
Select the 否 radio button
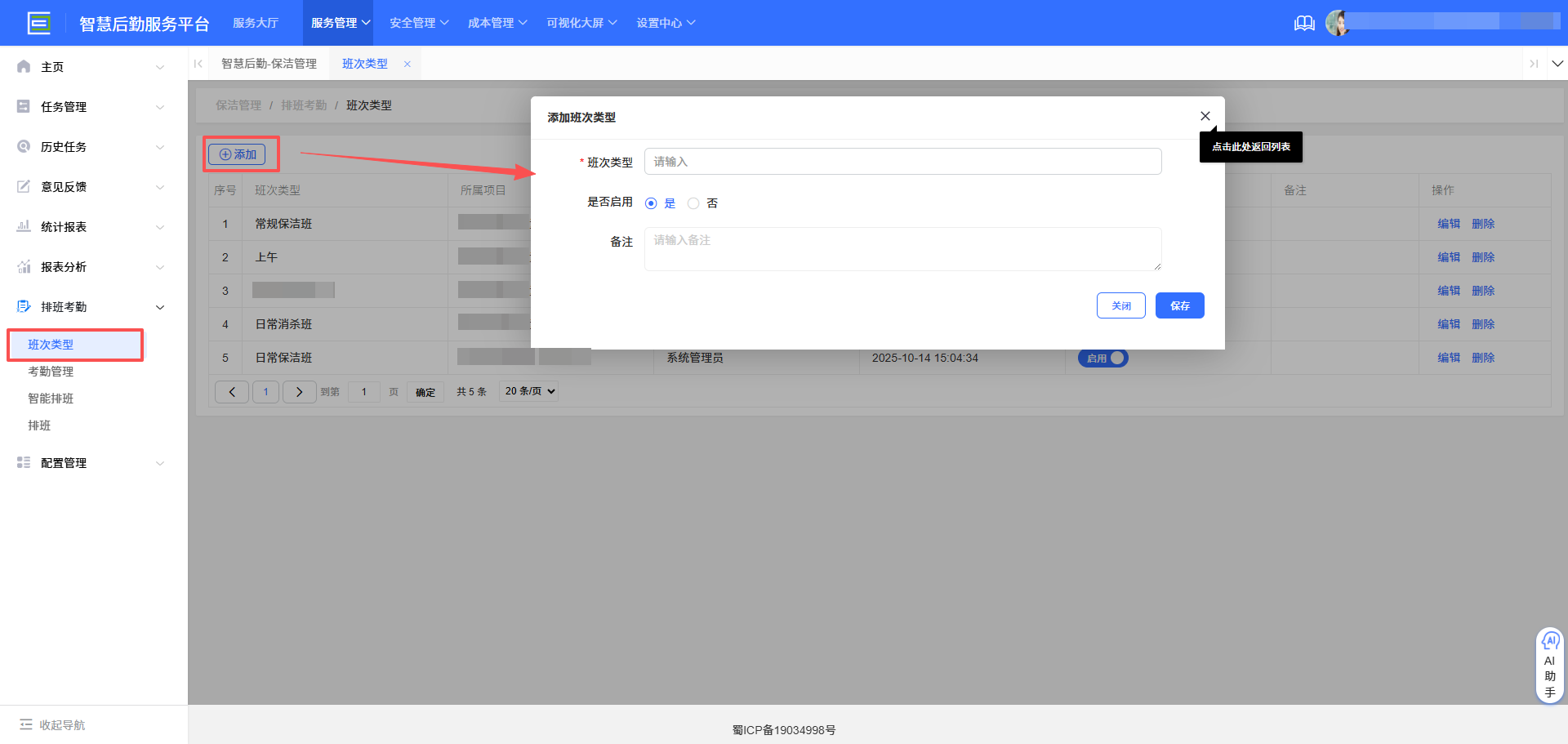[x=693, y=203]
